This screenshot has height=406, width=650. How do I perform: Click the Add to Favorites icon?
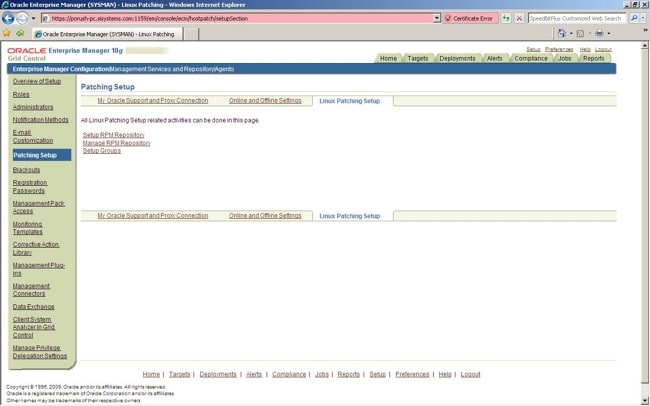pos(20,33)
